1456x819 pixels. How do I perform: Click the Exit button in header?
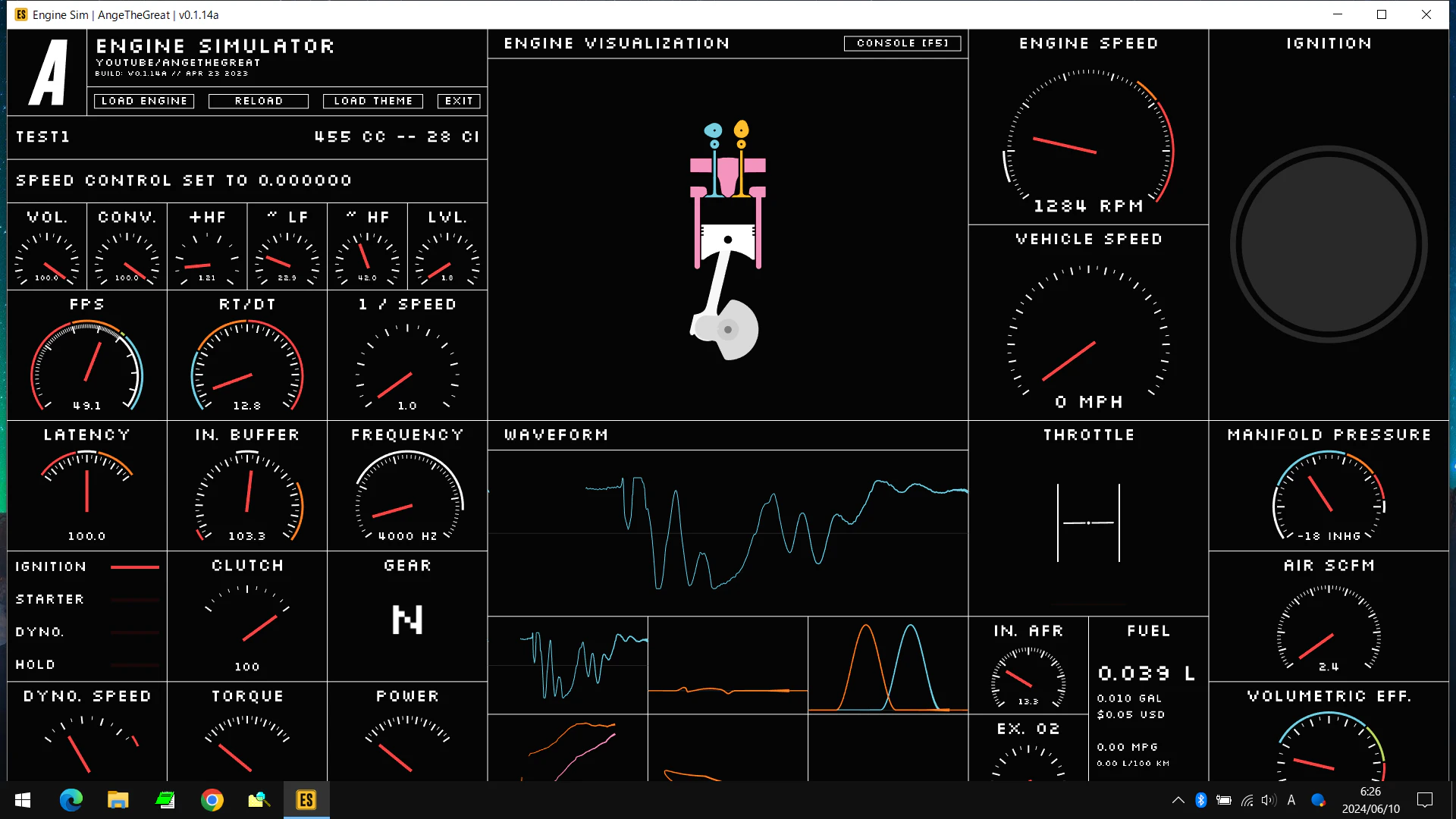tap(459, 101)
